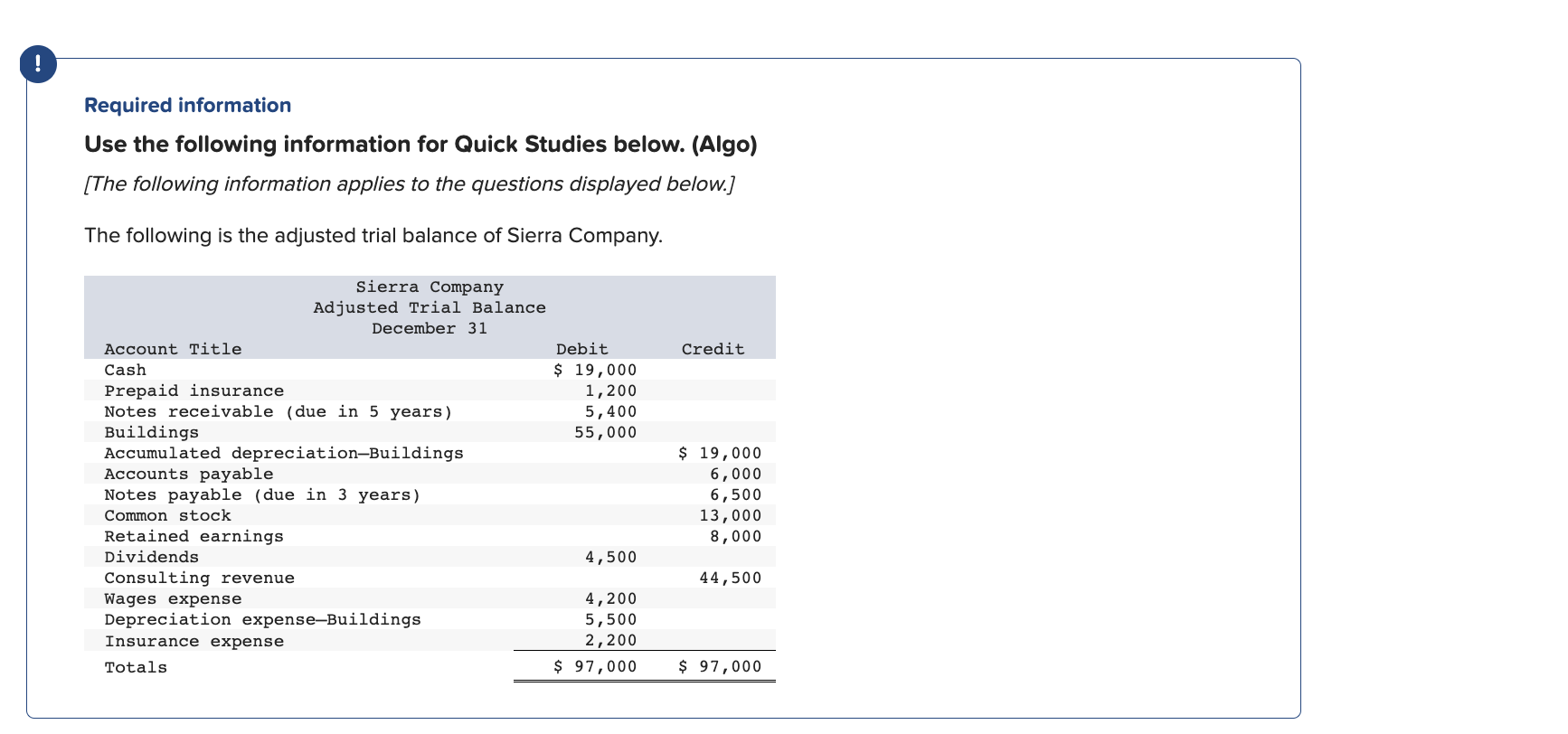The image size is (1568, 734).
Task: Click the Wages expense debit 4,200
Action: coord(610,598)
